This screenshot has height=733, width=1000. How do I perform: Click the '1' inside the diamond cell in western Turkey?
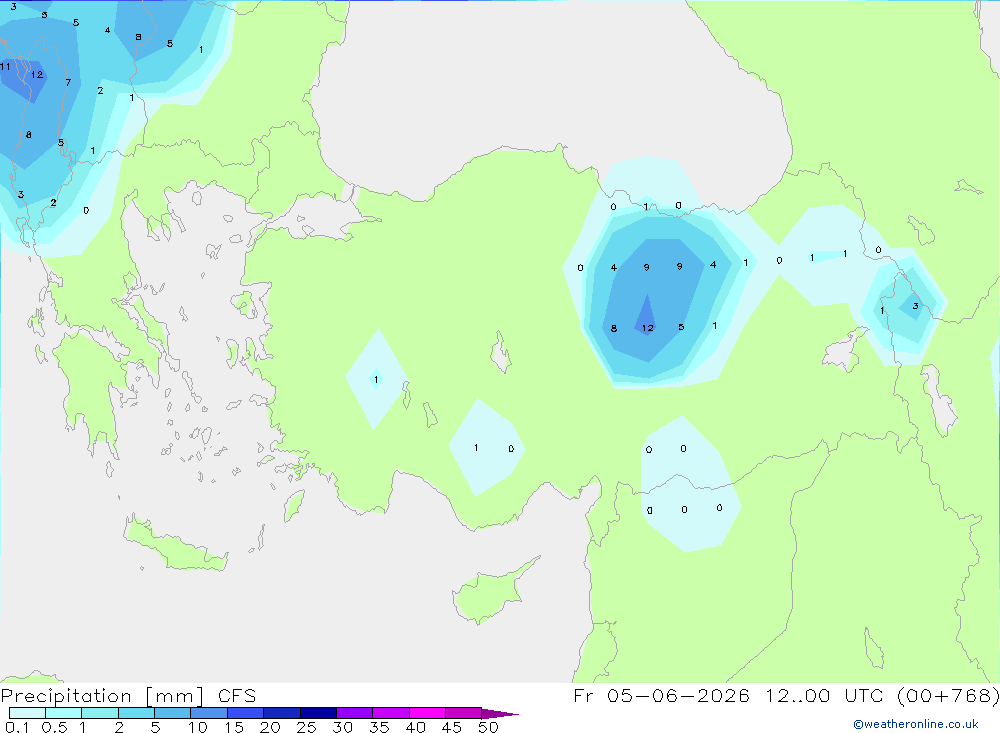(x=376, y=380)
